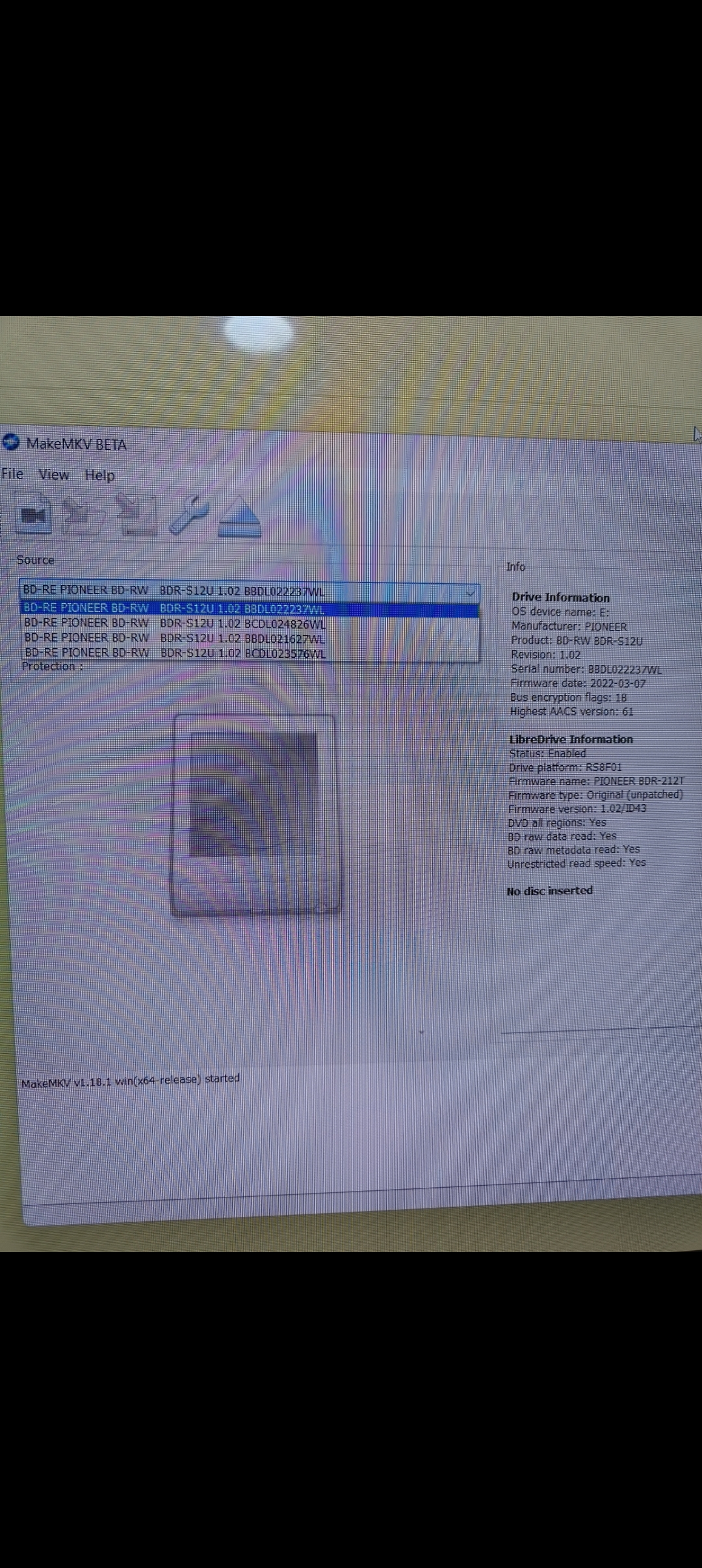Click the LibreDrive Information heading
702x1568 pixels.
tap(571, 739)
